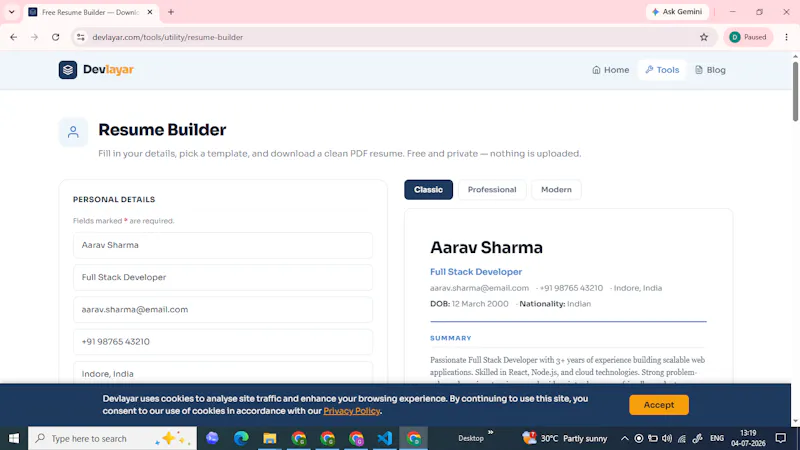Open Visual Studio Code from taskbar
Viewport: 800px width, 450px height.
click(x=385, y=438)
